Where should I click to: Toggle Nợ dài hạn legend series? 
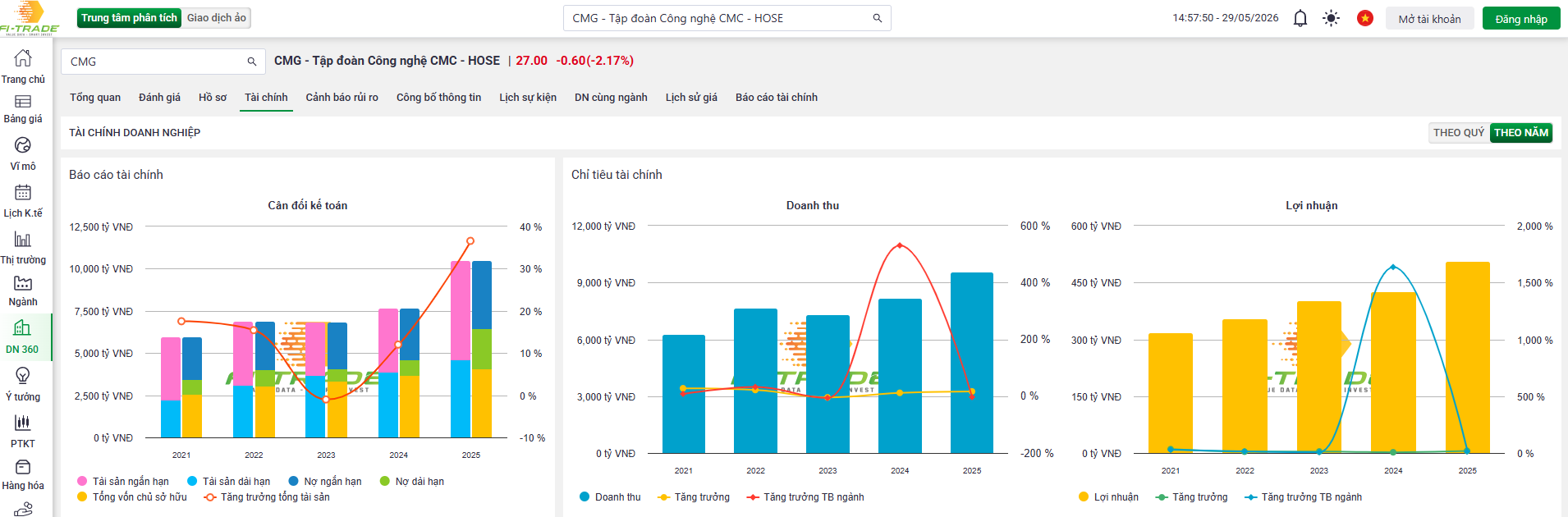click(x=412, y=482)
